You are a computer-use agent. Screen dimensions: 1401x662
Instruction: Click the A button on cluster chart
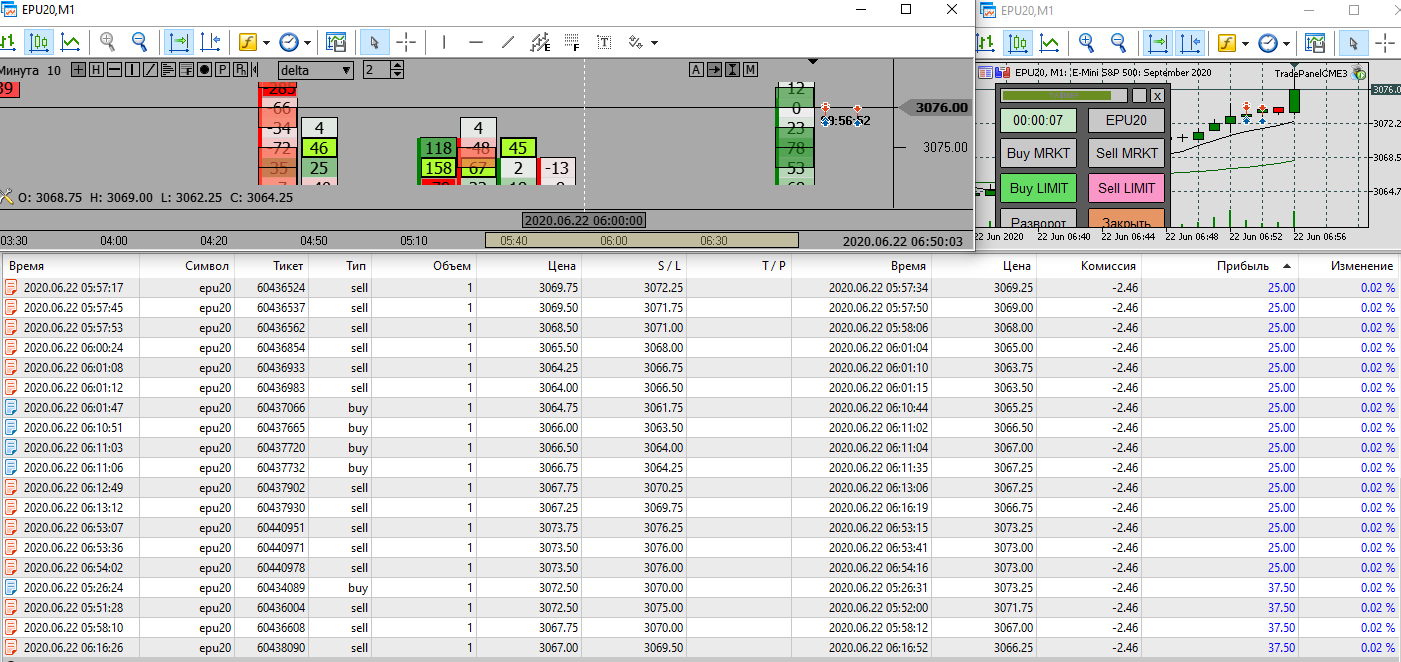[x=697, y=69]
